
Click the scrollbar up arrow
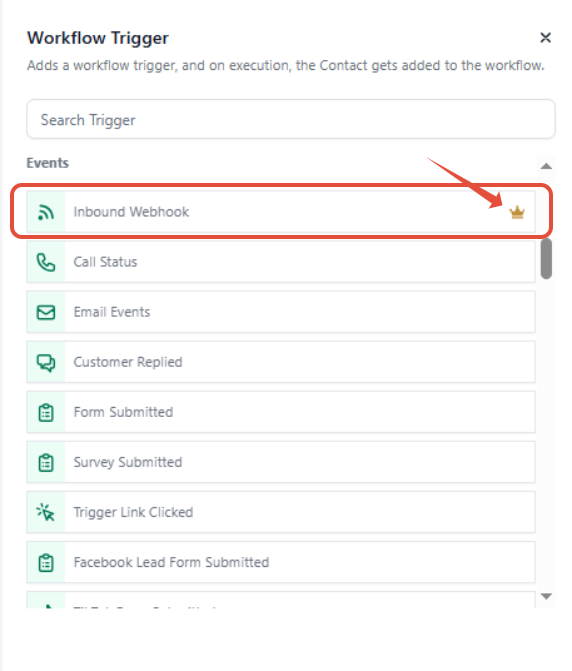(546, 166)
